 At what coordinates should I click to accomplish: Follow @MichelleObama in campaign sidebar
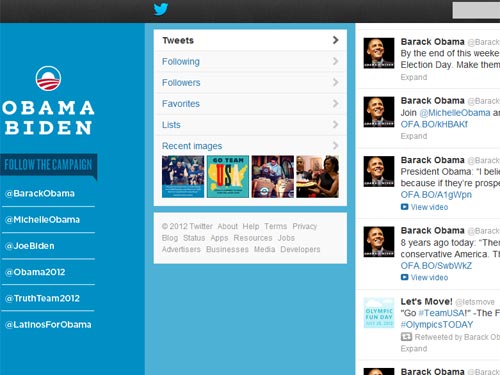[42, 220]
